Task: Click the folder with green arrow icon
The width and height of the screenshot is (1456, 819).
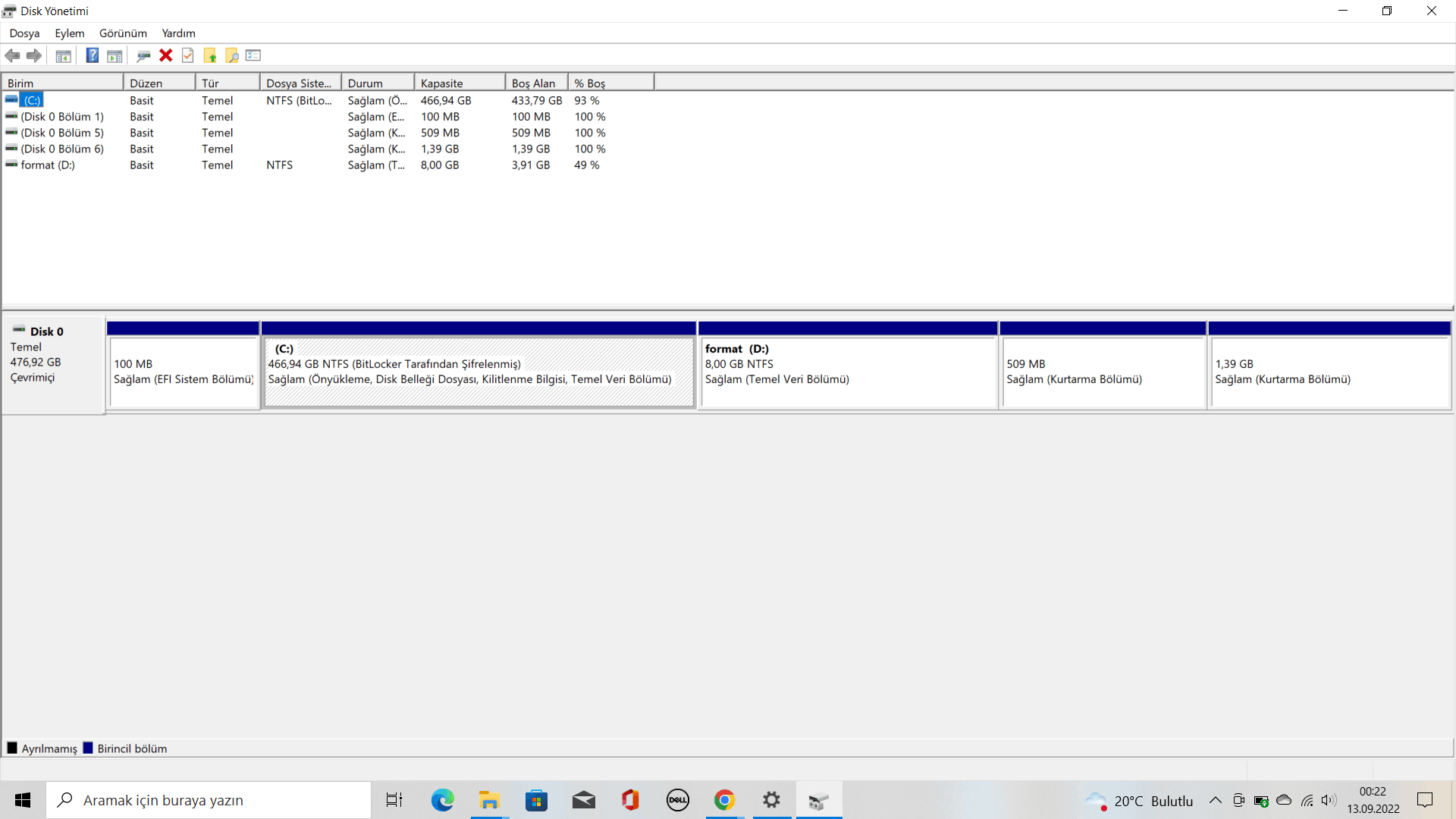Action: pyautogui.click(x=210, y=55)
